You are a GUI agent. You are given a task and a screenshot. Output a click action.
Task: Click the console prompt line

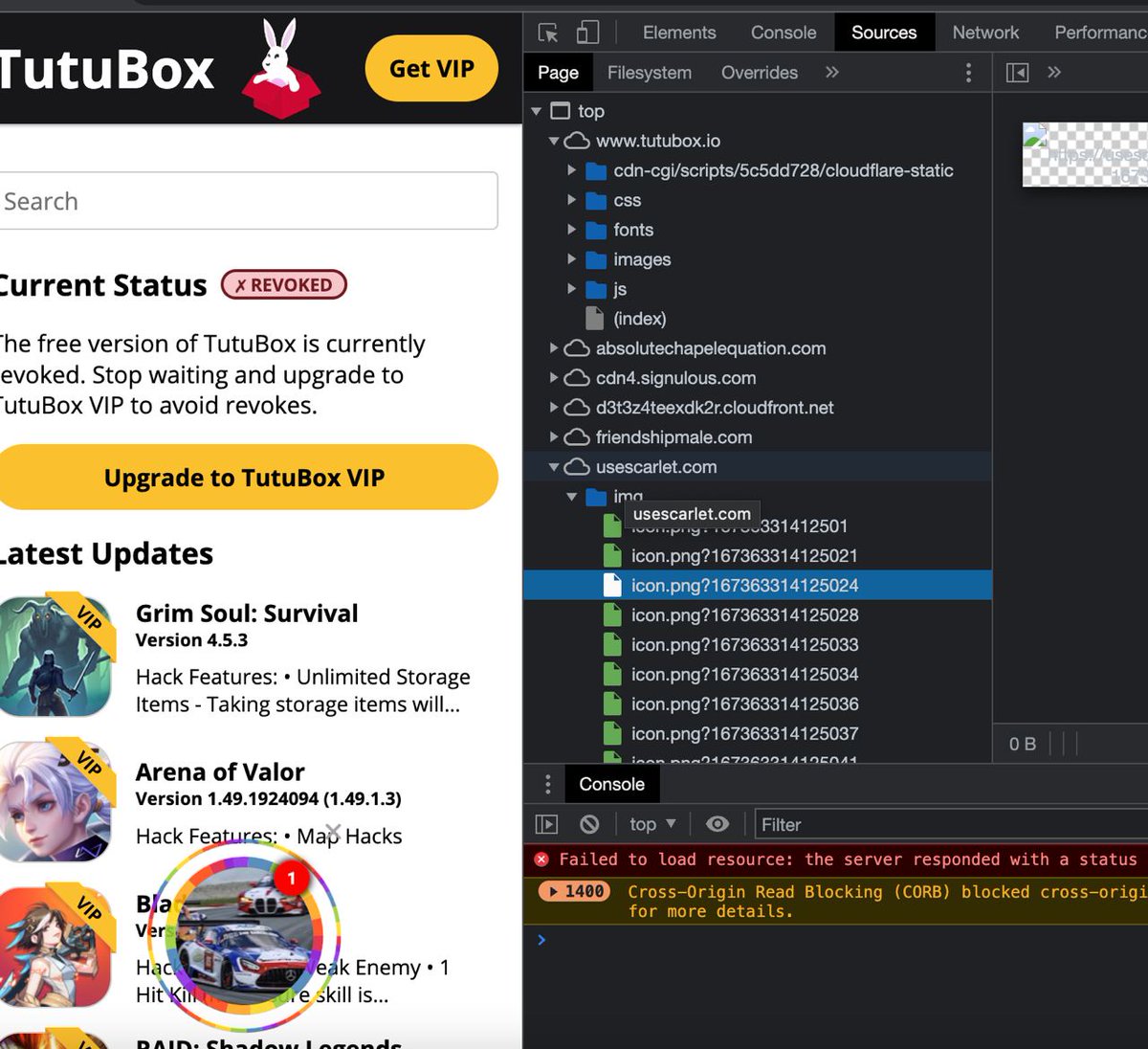click(x=835, y=940)
